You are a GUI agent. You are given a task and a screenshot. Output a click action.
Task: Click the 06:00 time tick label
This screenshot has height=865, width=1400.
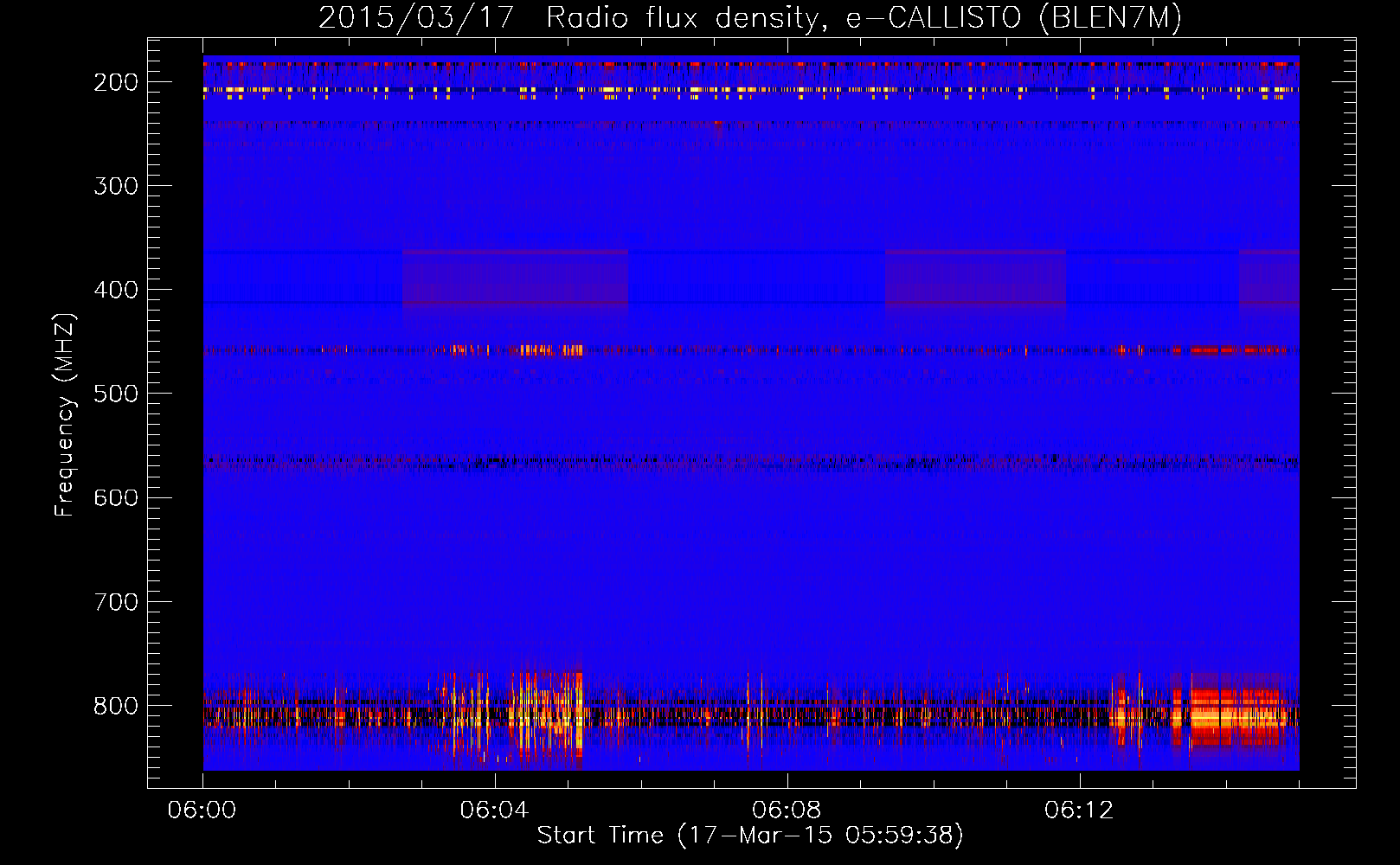(x=202, y=810)
